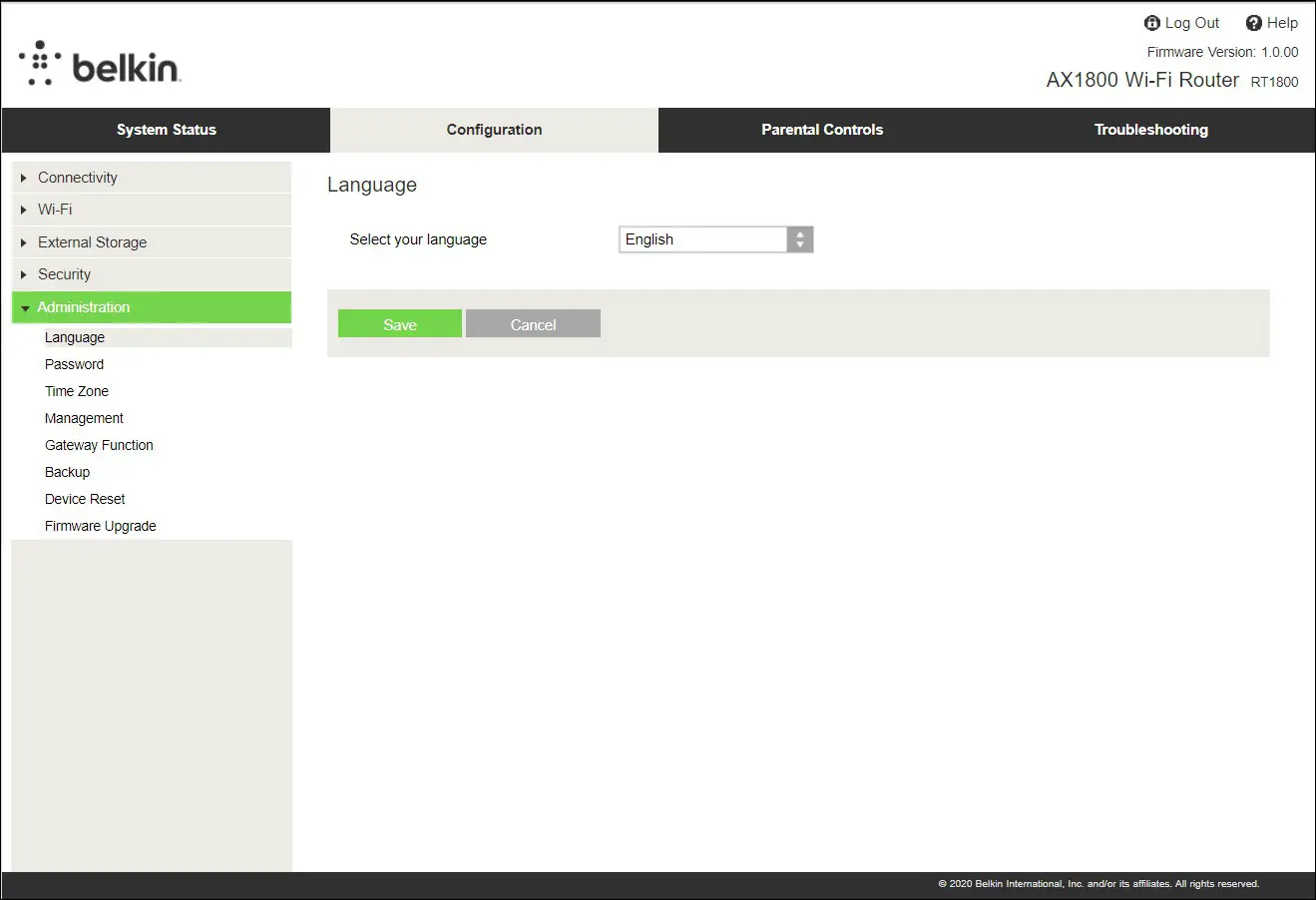Screen dimensions: 1316x900
Task: Expand the Wi-Fi section arrow
Action: pyautogui.click(x=24, y=210)
